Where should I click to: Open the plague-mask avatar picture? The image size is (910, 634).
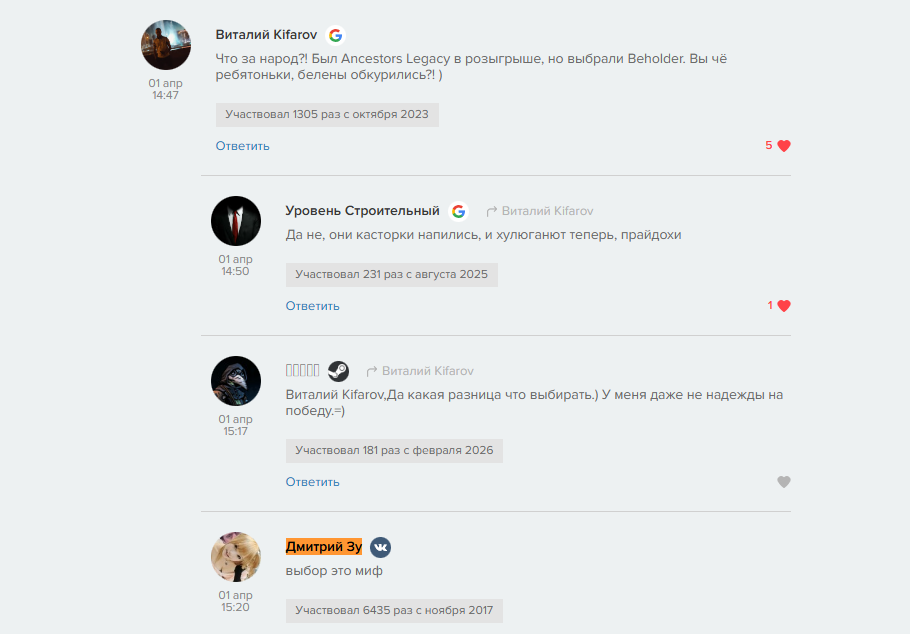pyautogui.click(x=236, y=381)
